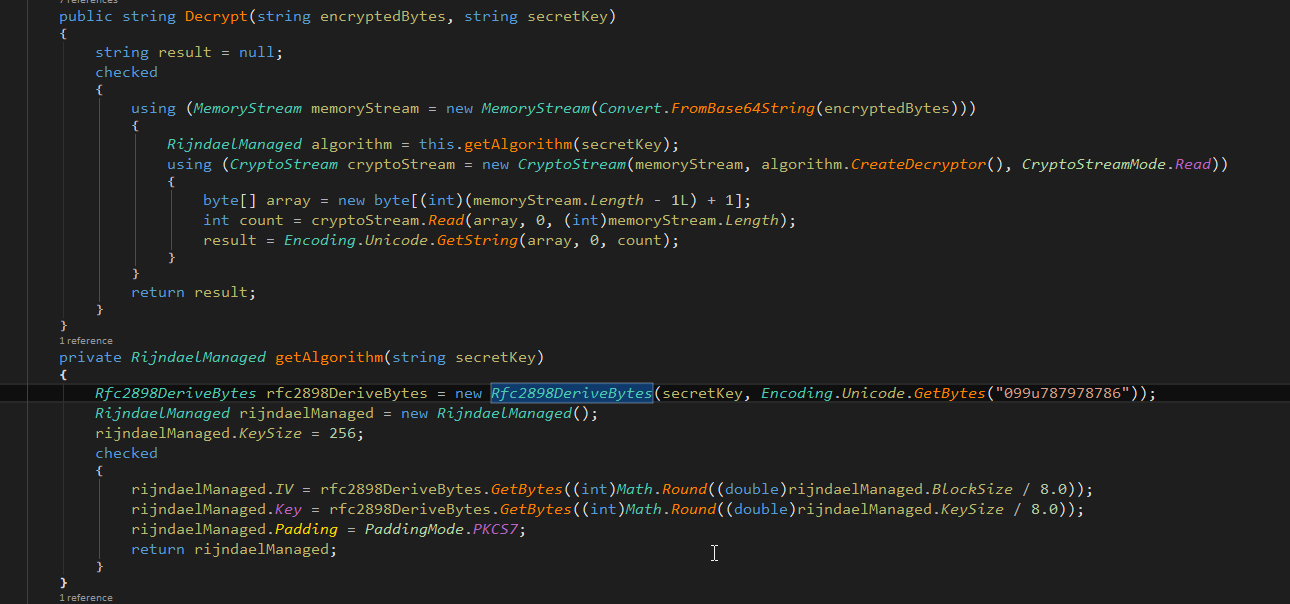Click the 'result = null' variable declaration
1290x604 pixels.
189,52
